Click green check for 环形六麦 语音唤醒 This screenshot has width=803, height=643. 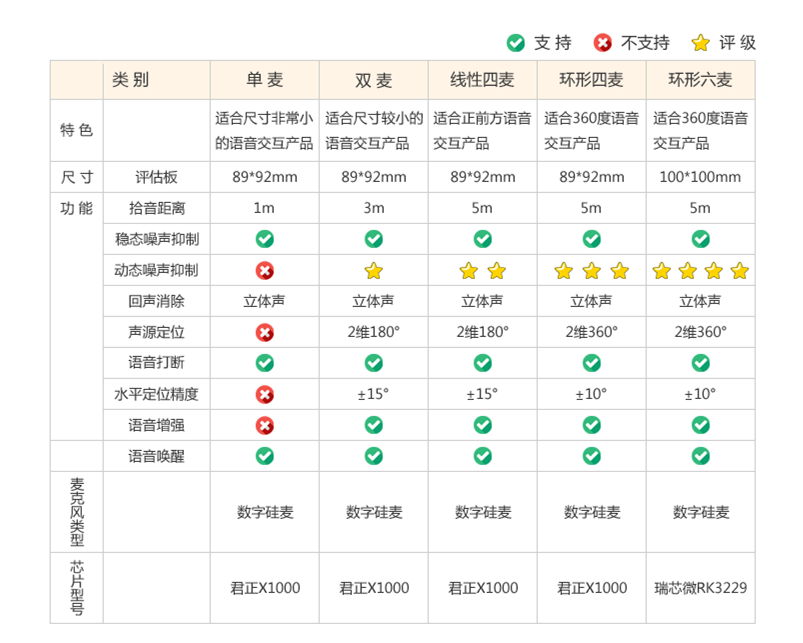click(700, 456)
